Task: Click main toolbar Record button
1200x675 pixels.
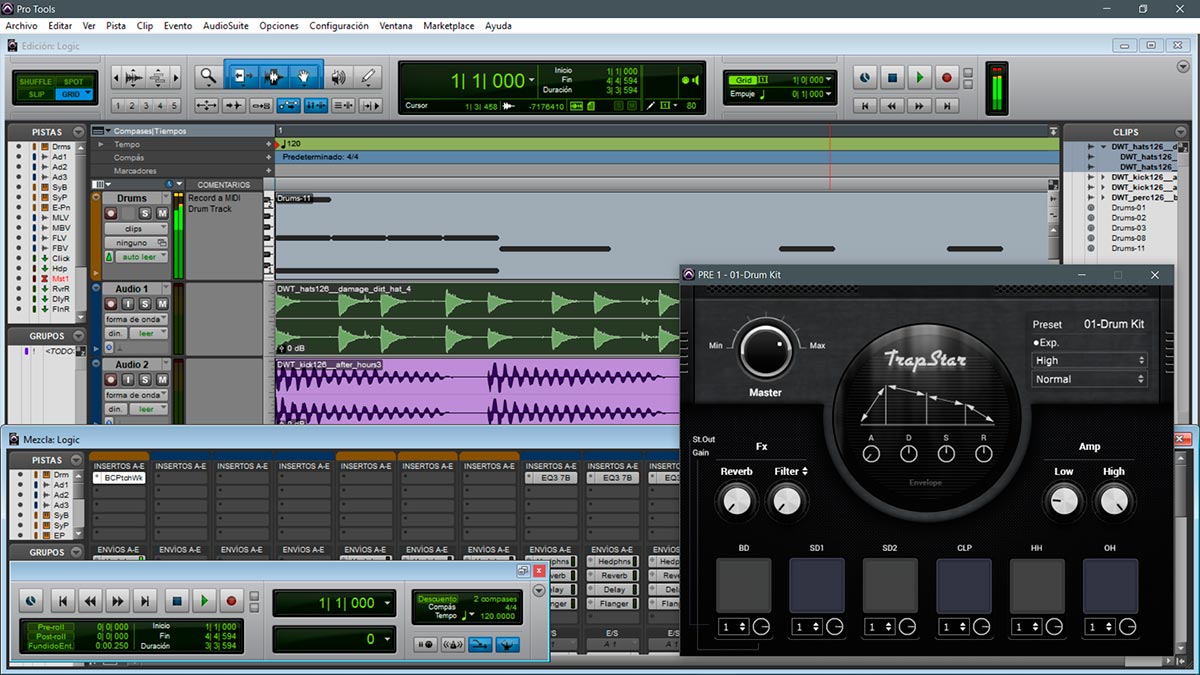Action: pyautogui.click(x=946, y=77)
